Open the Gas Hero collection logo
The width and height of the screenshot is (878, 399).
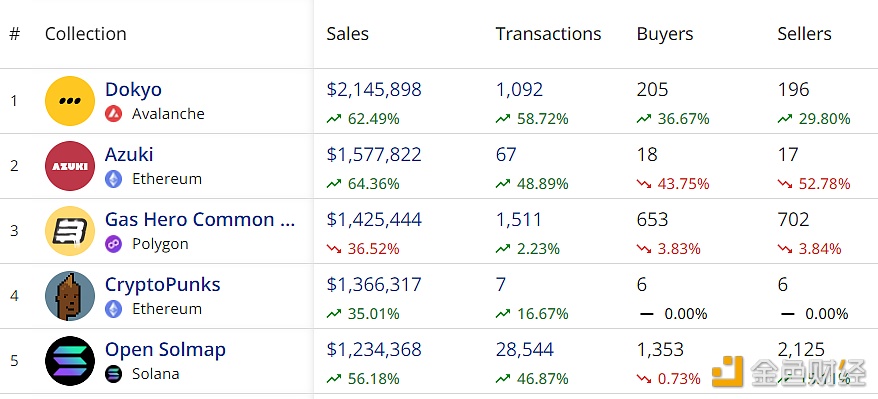click(x=70, y=231)
